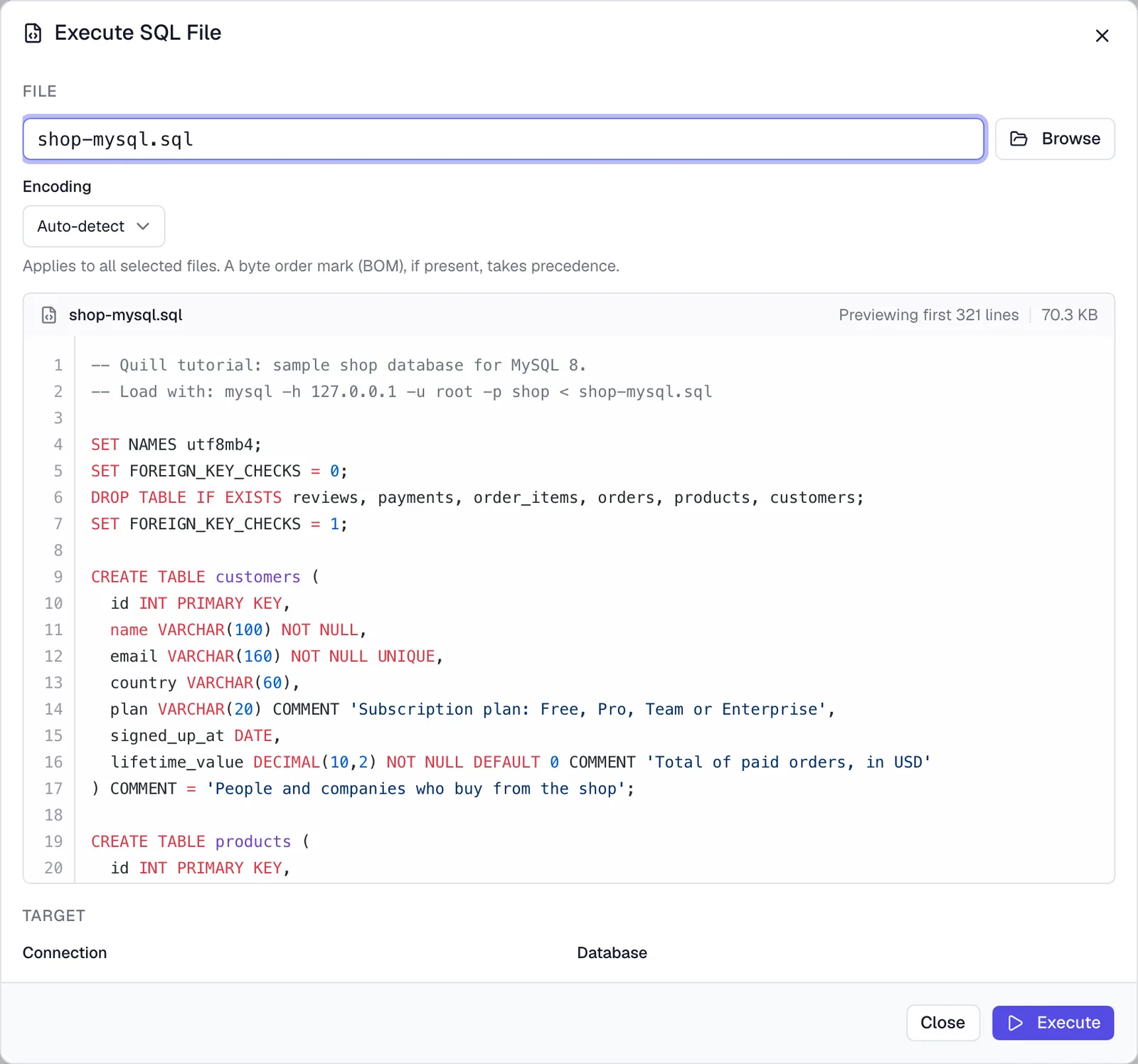Click the 'country VARCHAR(60),' line
1138x1064 pixels.
(205, 683)
